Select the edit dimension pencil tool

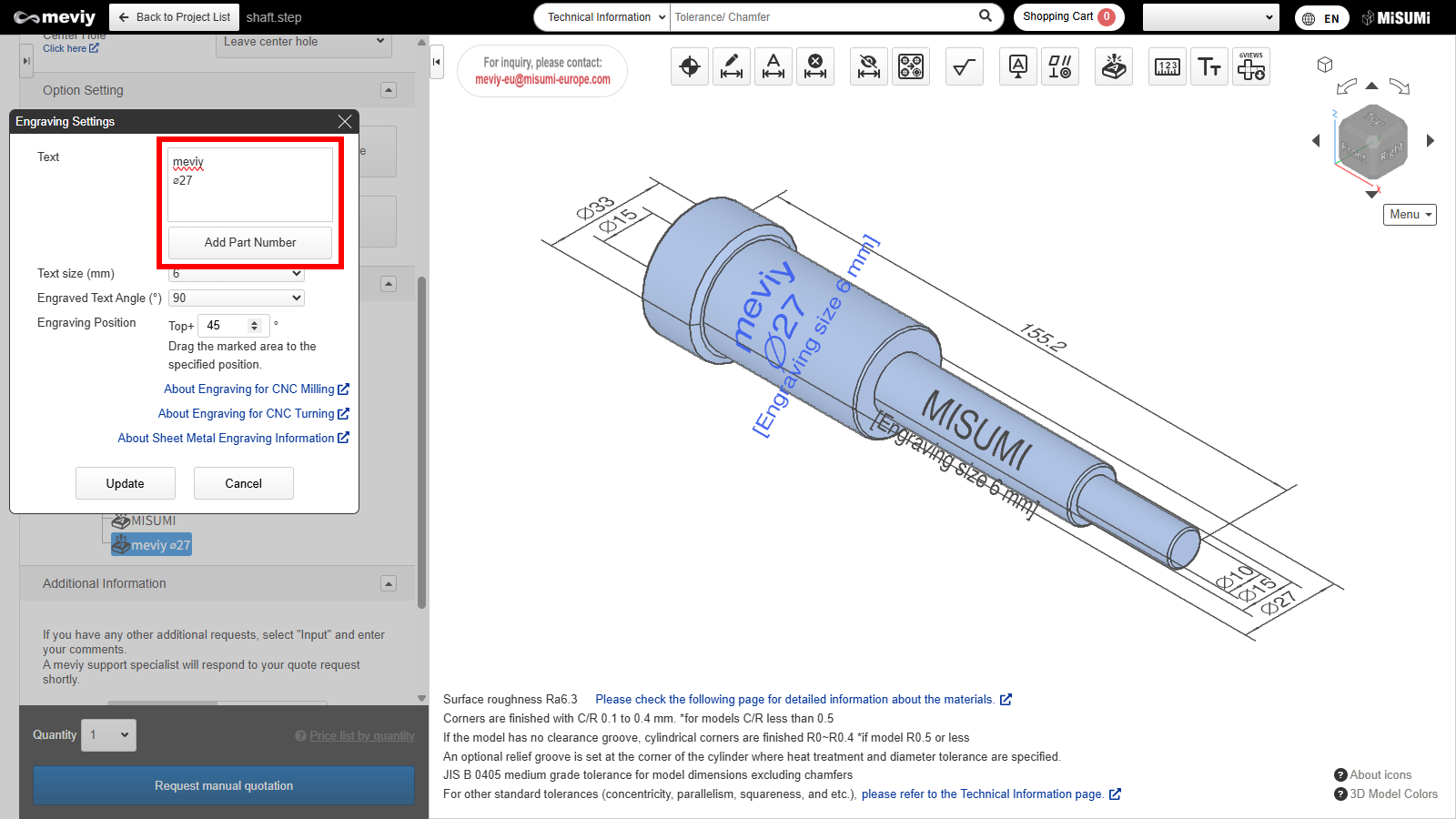(732, 66)
